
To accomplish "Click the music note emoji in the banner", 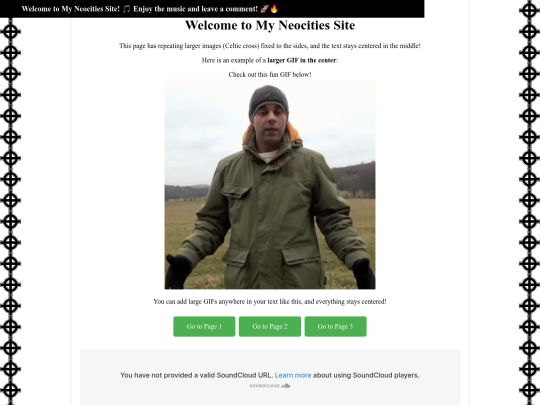I will pos(127,9).
